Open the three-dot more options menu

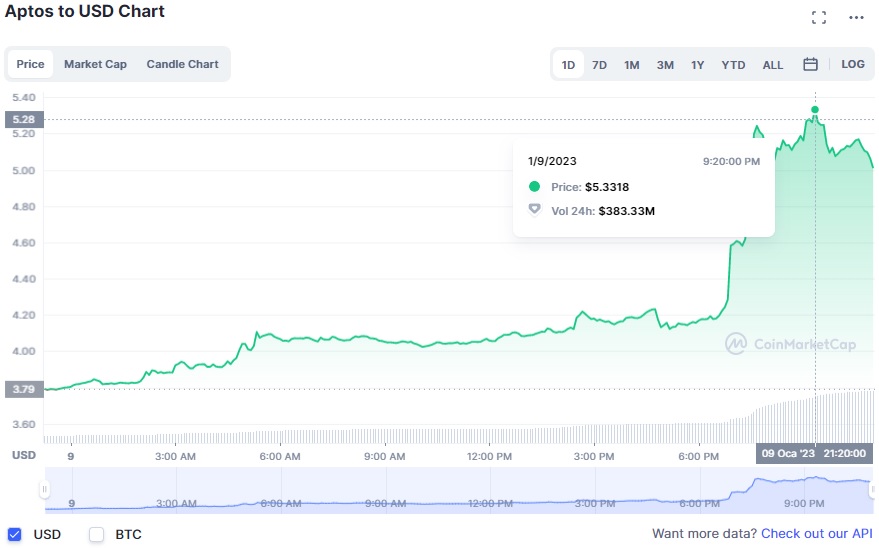[x=856, y=18]
